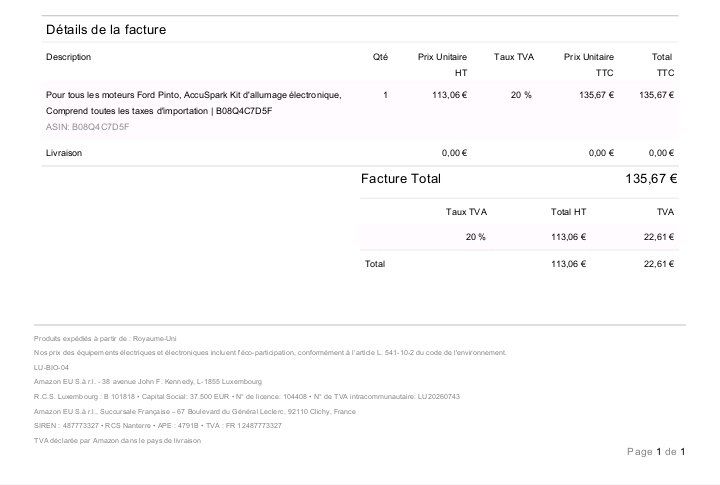Click the AccuSpark Kit product description
Viewport: 720px width, 485px height.
[x=193, y=103]
